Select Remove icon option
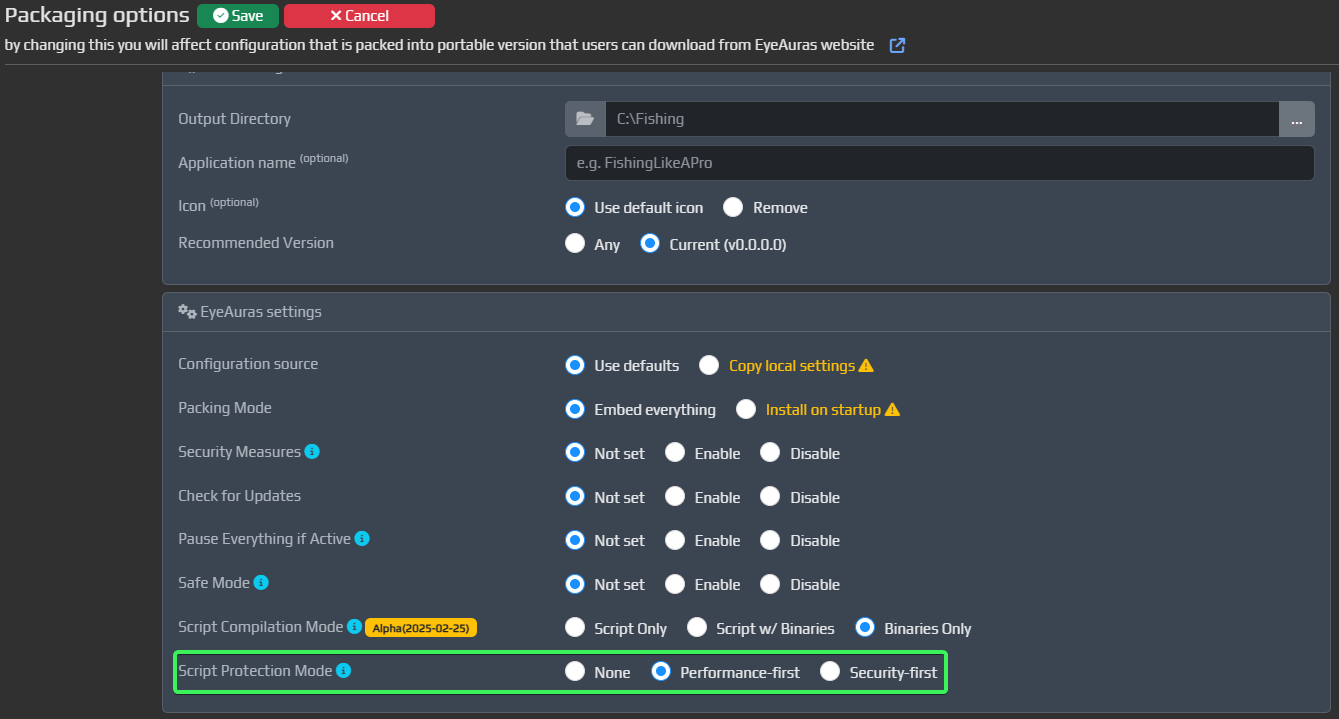 [x=734, y=208]
